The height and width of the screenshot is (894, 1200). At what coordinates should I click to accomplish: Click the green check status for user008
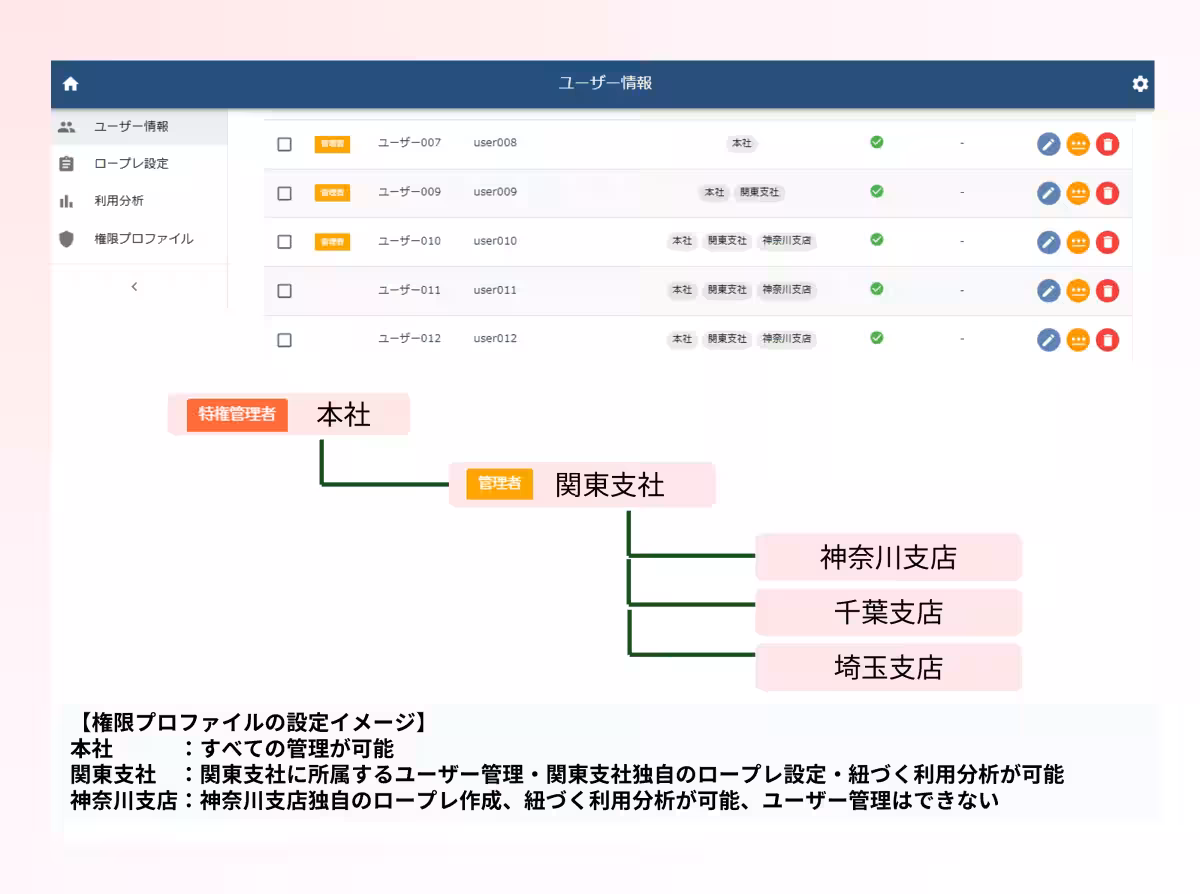point(877,142)
